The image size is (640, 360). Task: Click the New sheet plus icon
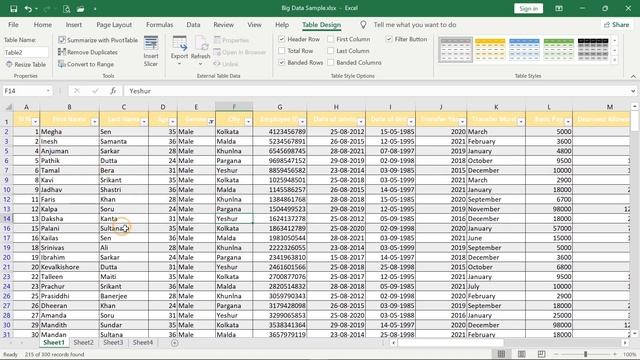[x=175, y=343]
